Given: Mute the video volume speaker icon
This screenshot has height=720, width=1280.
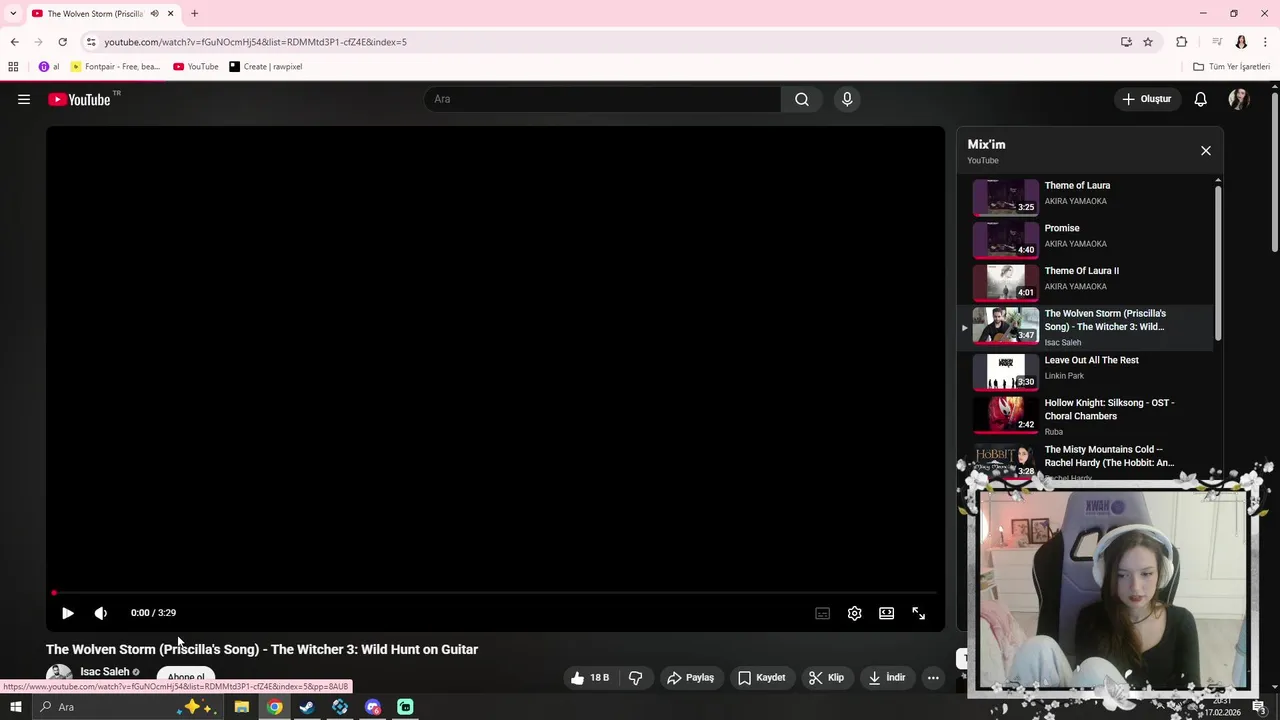Looking at the screenshot, I should [100, 613].
